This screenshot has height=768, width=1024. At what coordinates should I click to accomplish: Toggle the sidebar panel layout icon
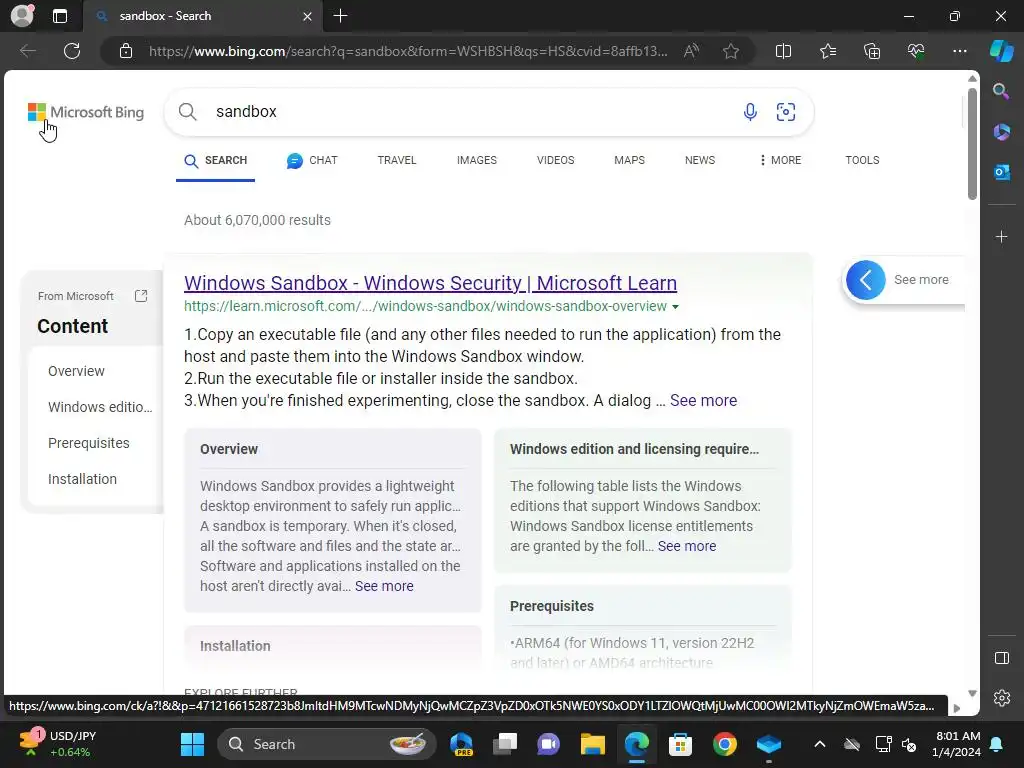point(1002,658)
